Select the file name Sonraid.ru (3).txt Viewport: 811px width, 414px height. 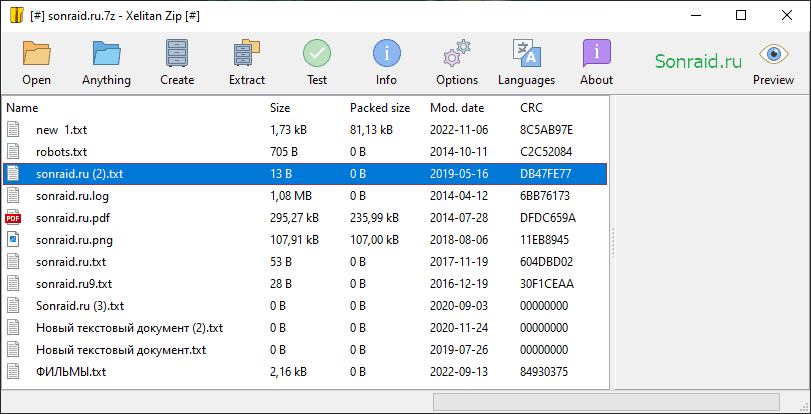[x=80, y=306]
